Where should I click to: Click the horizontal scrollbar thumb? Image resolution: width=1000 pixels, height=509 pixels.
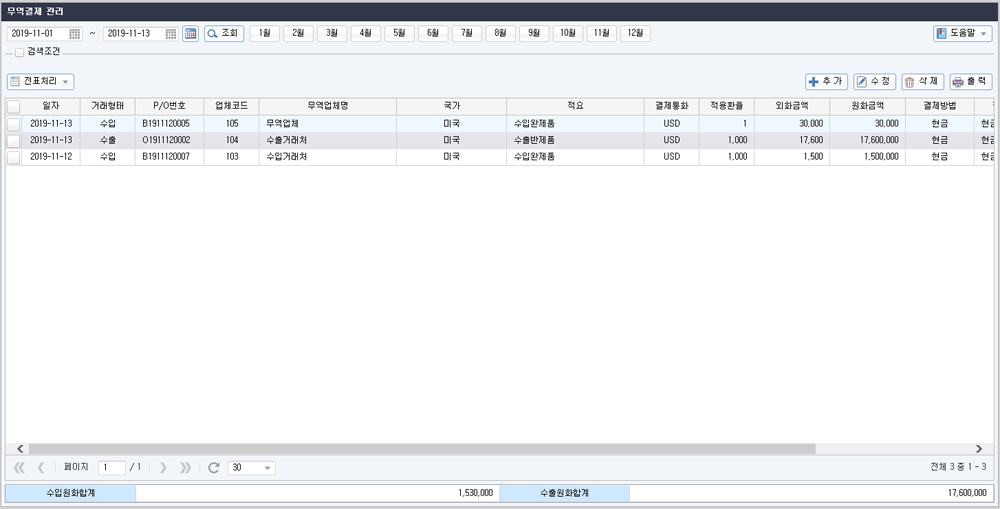click(422, 449)
